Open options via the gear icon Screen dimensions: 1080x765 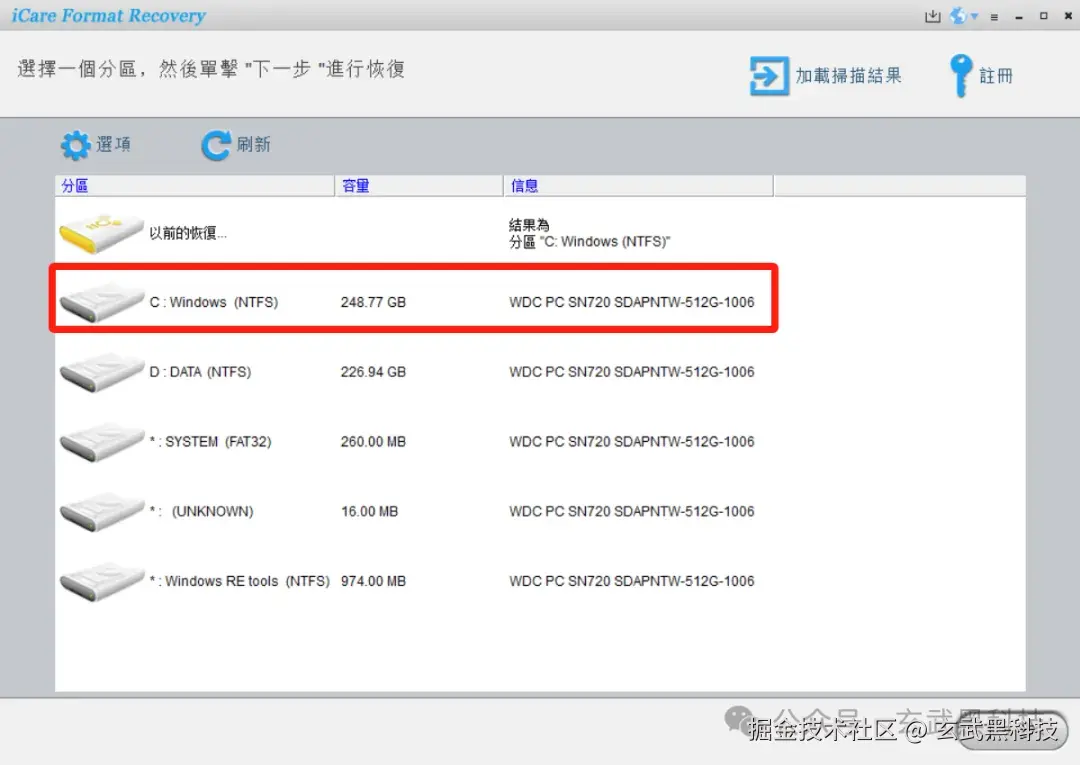pyautogui.click(x=76, y=145)
